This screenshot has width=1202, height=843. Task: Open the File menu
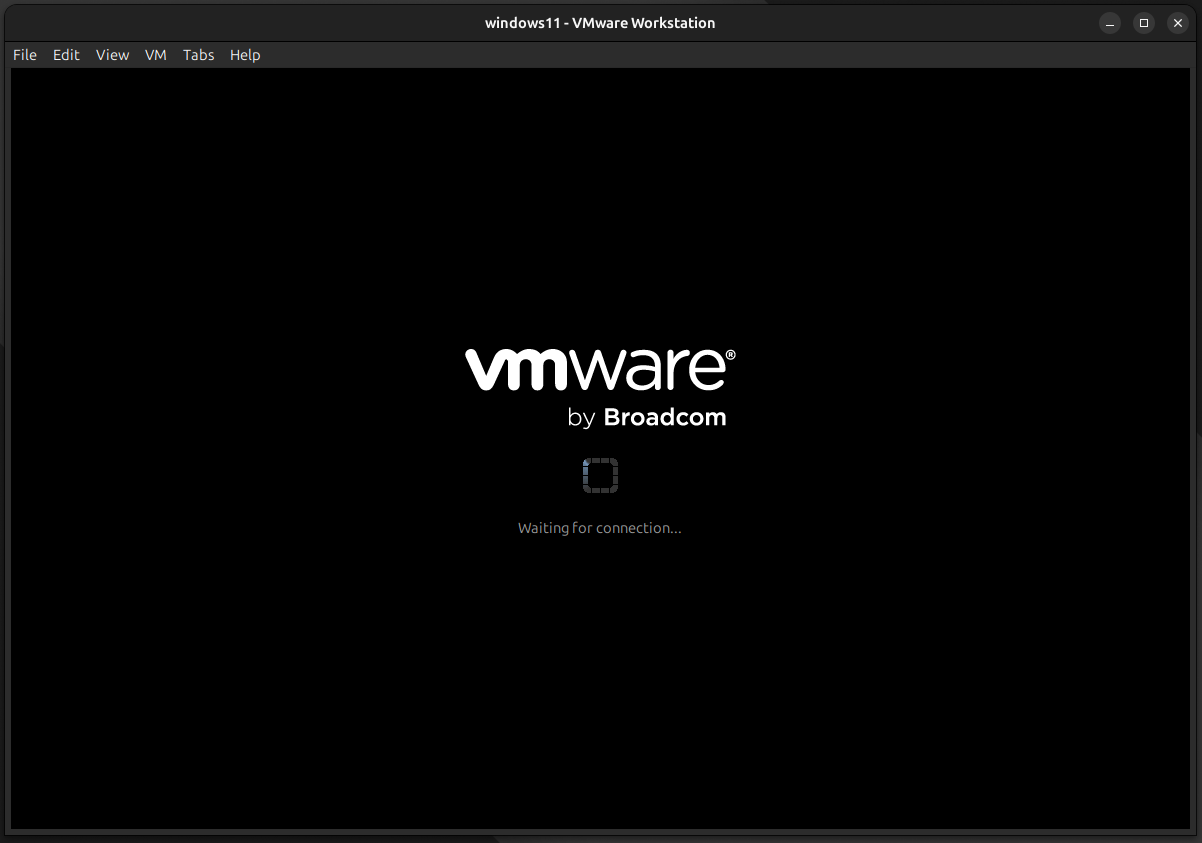(x=25, y=55)
